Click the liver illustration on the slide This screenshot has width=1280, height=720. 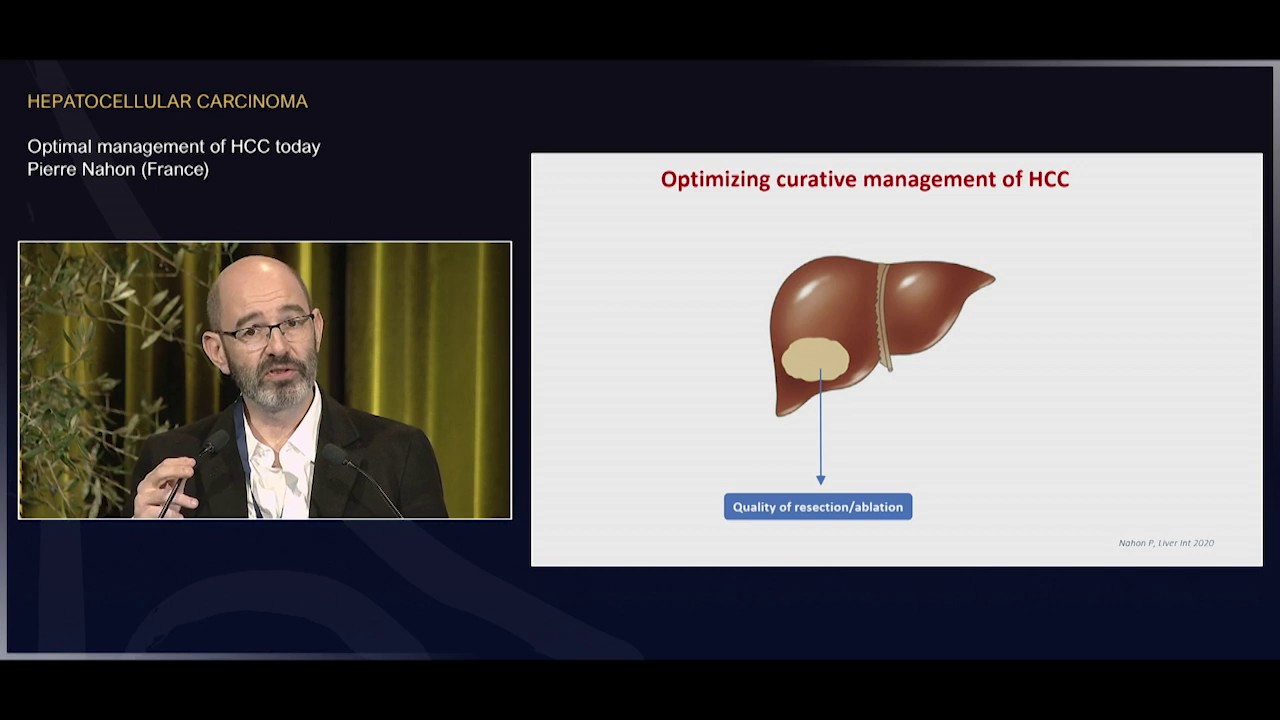pyautogui.click(x=882, y=335)
